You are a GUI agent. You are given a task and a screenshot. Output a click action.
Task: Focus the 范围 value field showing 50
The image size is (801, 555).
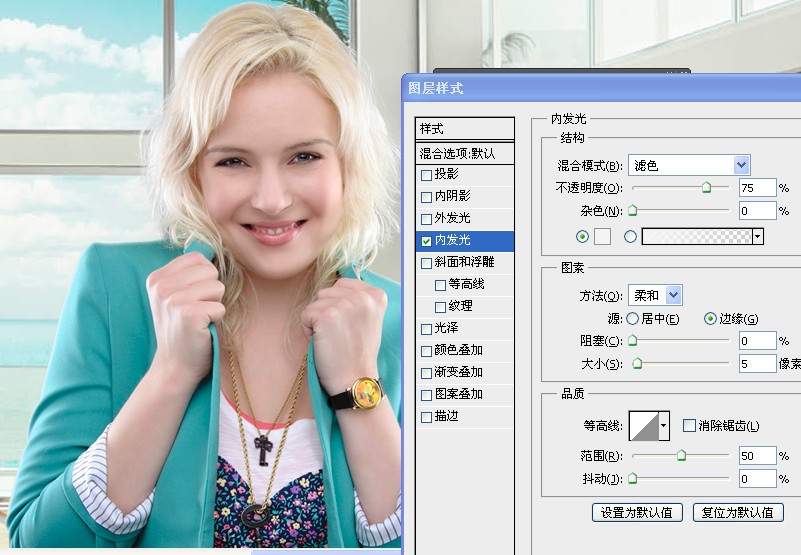(x=758, y=455)
